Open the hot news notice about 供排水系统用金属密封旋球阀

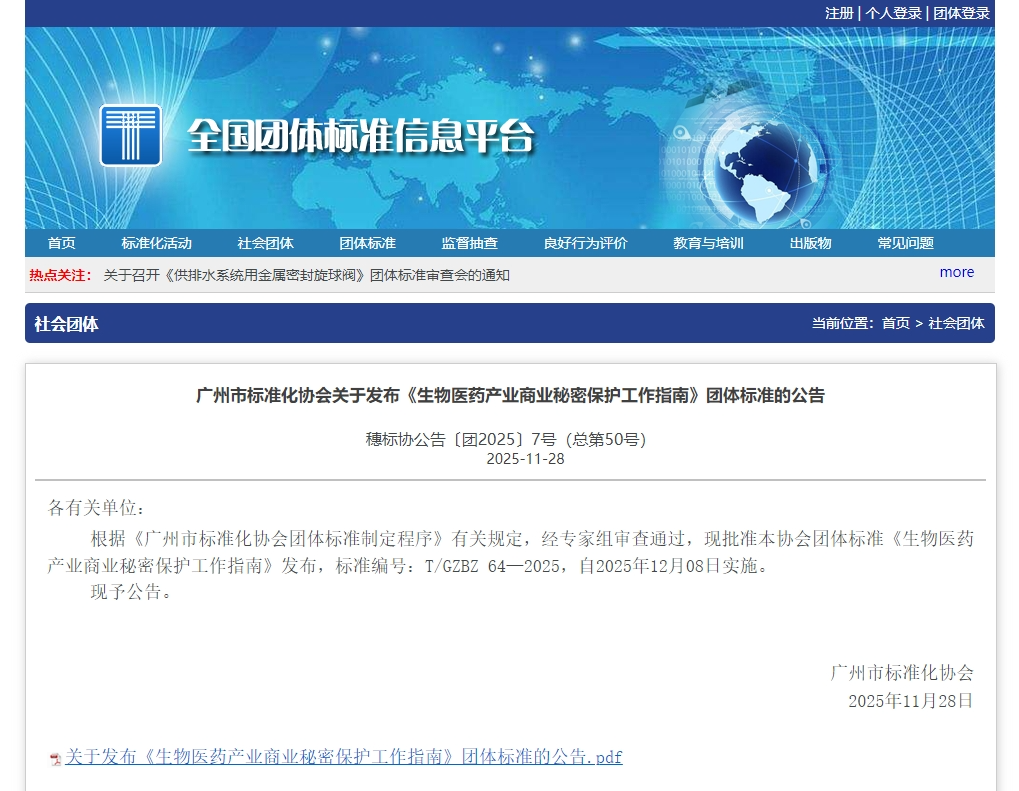coord(306,275)
